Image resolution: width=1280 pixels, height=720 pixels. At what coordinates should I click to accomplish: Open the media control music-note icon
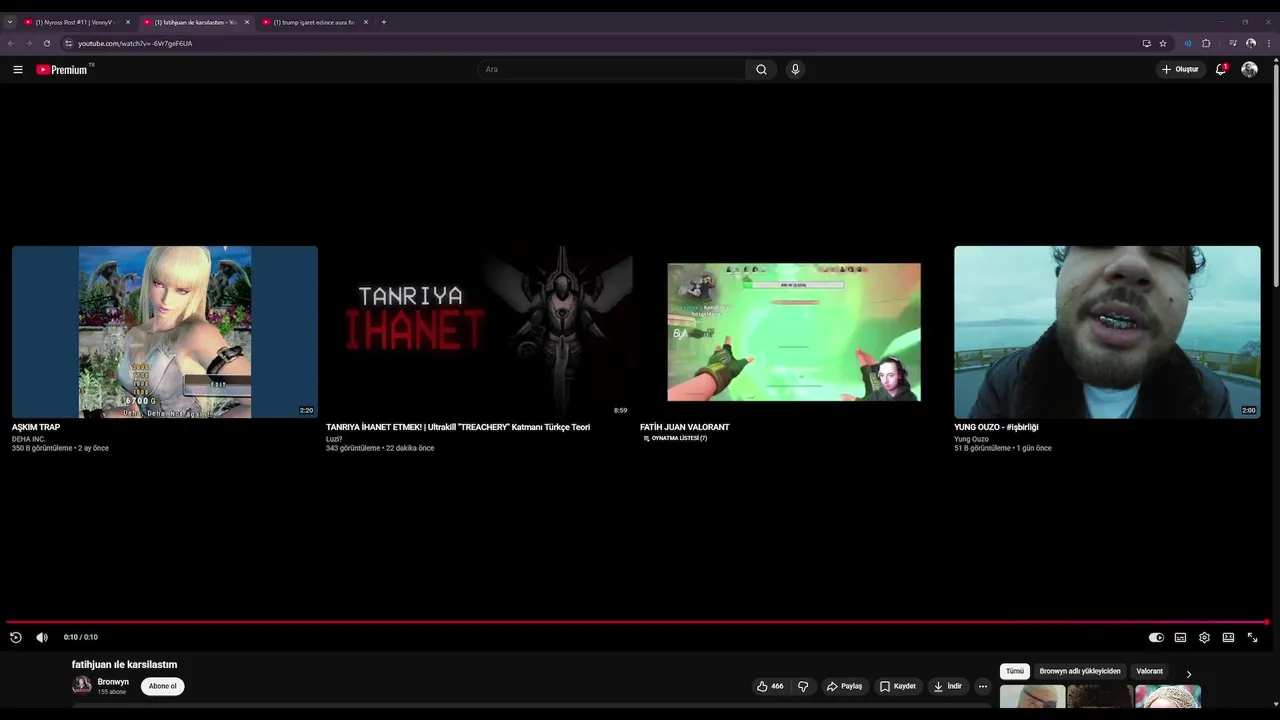click(1233, 43)
